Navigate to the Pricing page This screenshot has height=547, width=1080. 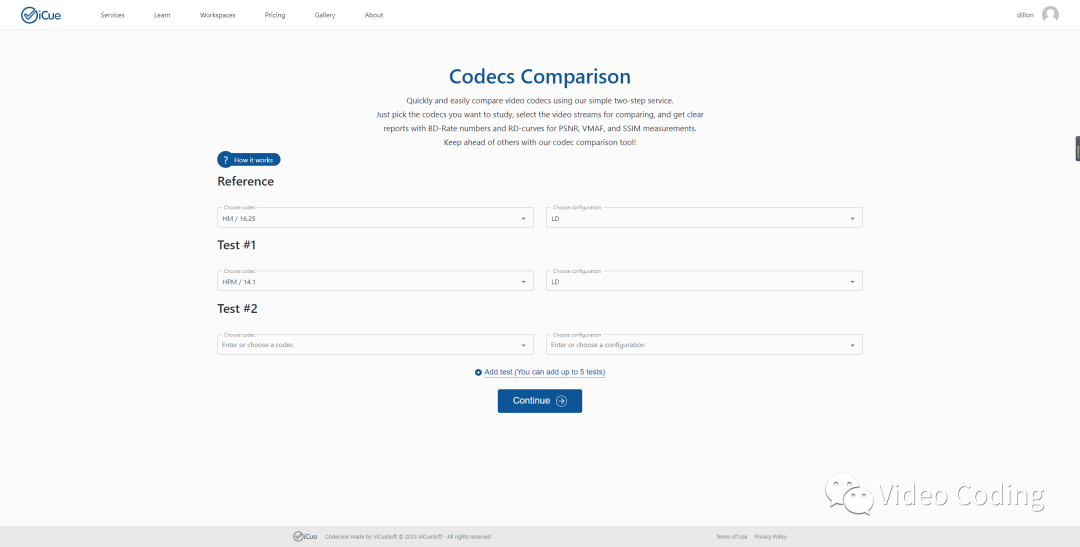click(x=275, y=15)
